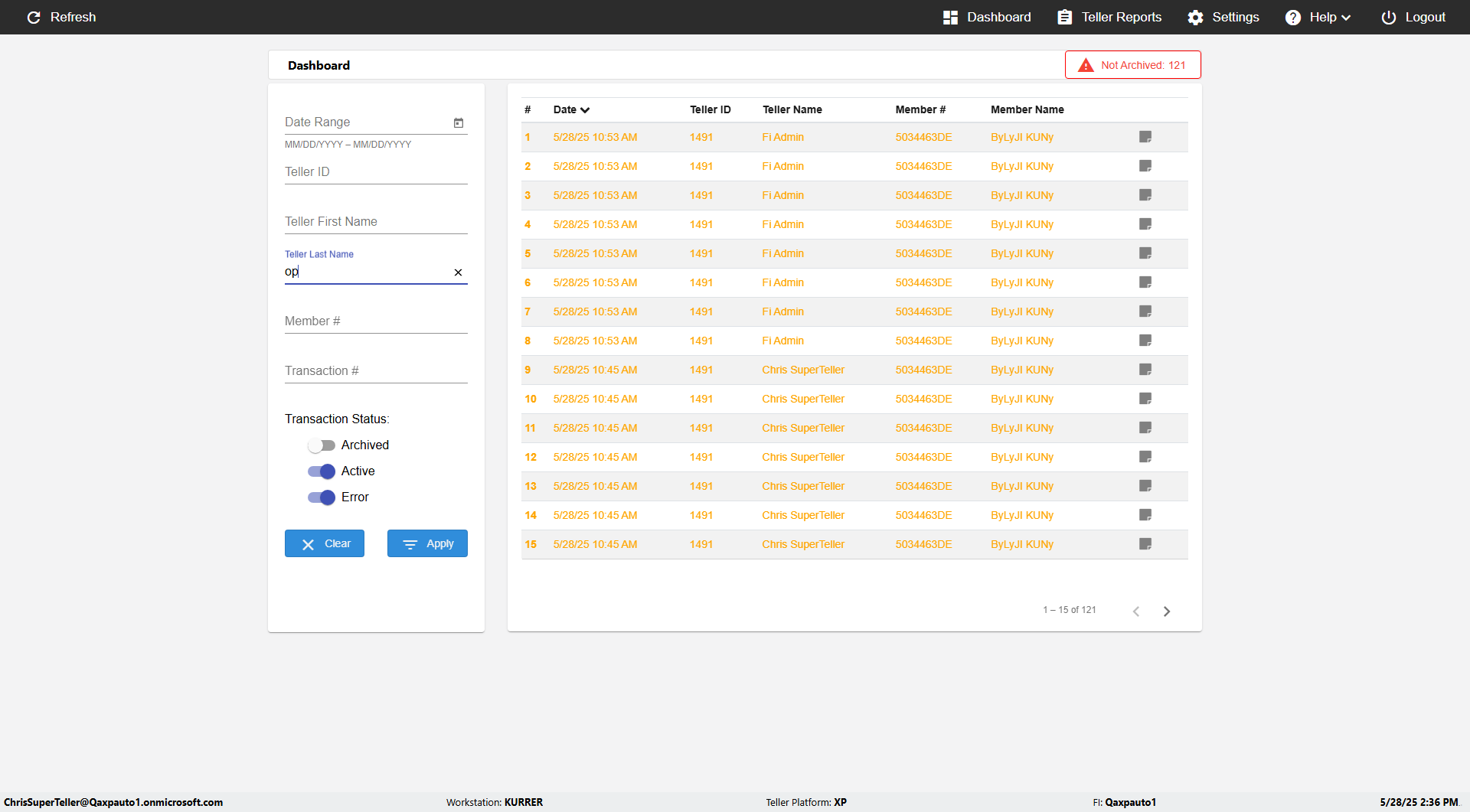Open the Dashboard menu item
Image resolution: width=1470 pixels, height=812 pixels.
tap(987, 17)
